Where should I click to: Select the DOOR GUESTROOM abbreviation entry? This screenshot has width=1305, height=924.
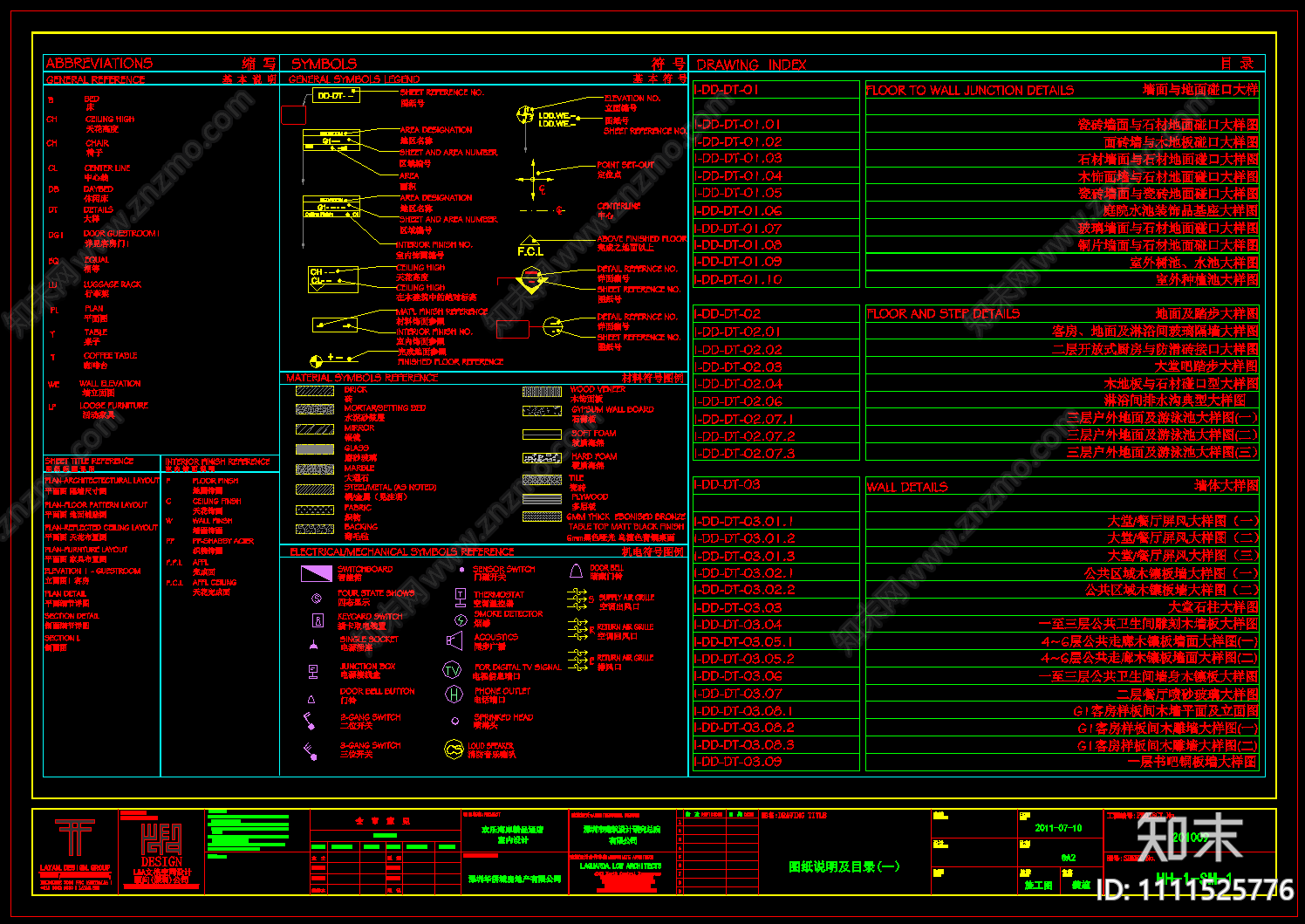click(x=121, y=234)
